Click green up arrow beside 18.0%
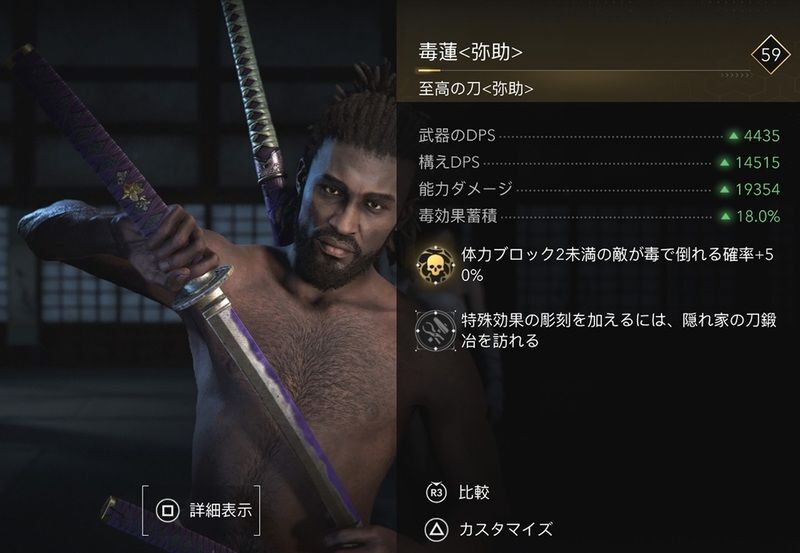The width and height of the screenshot is (800, 553). tap(726, 216)
